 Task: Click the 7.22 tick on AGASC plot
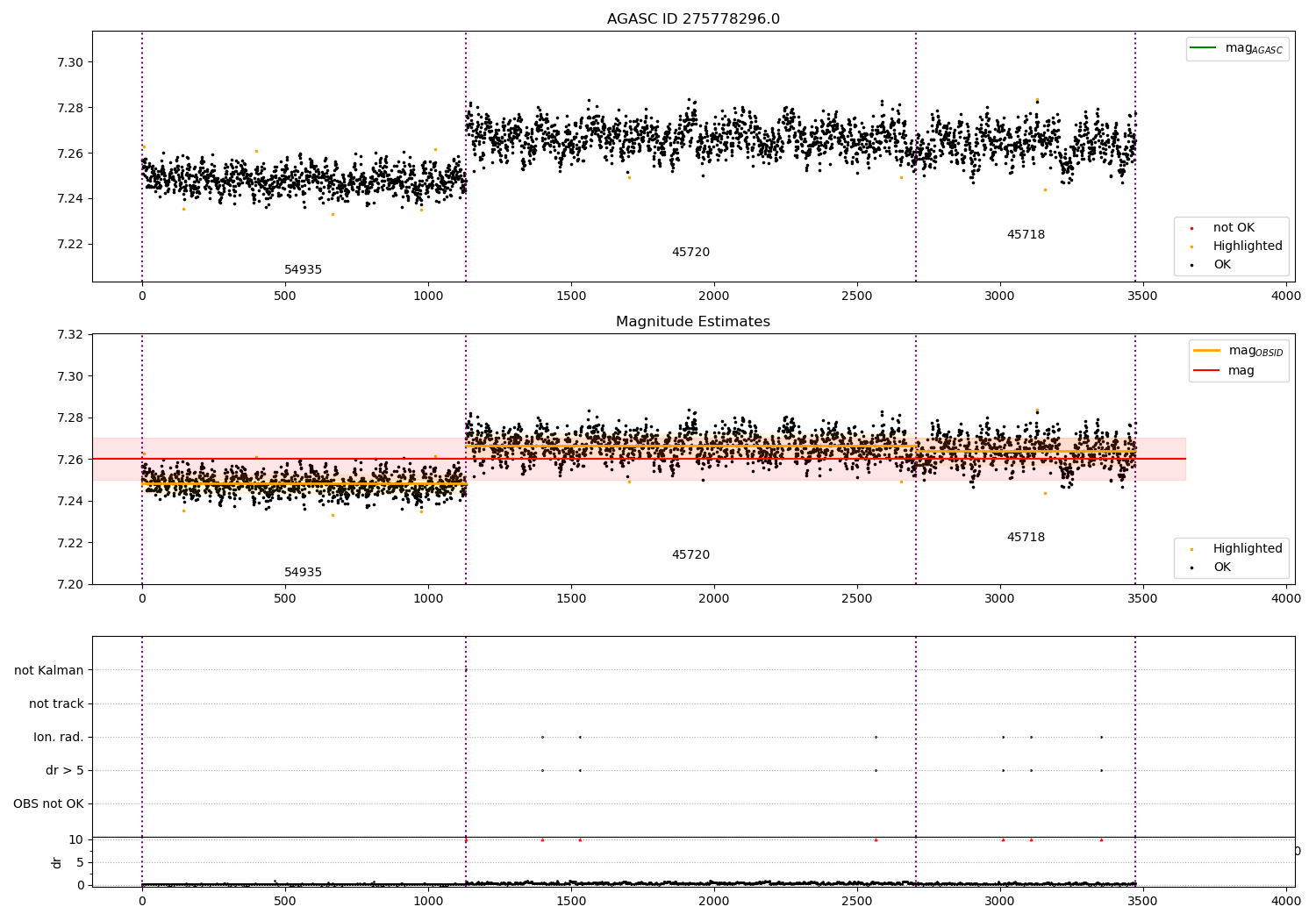coord(70,245)
